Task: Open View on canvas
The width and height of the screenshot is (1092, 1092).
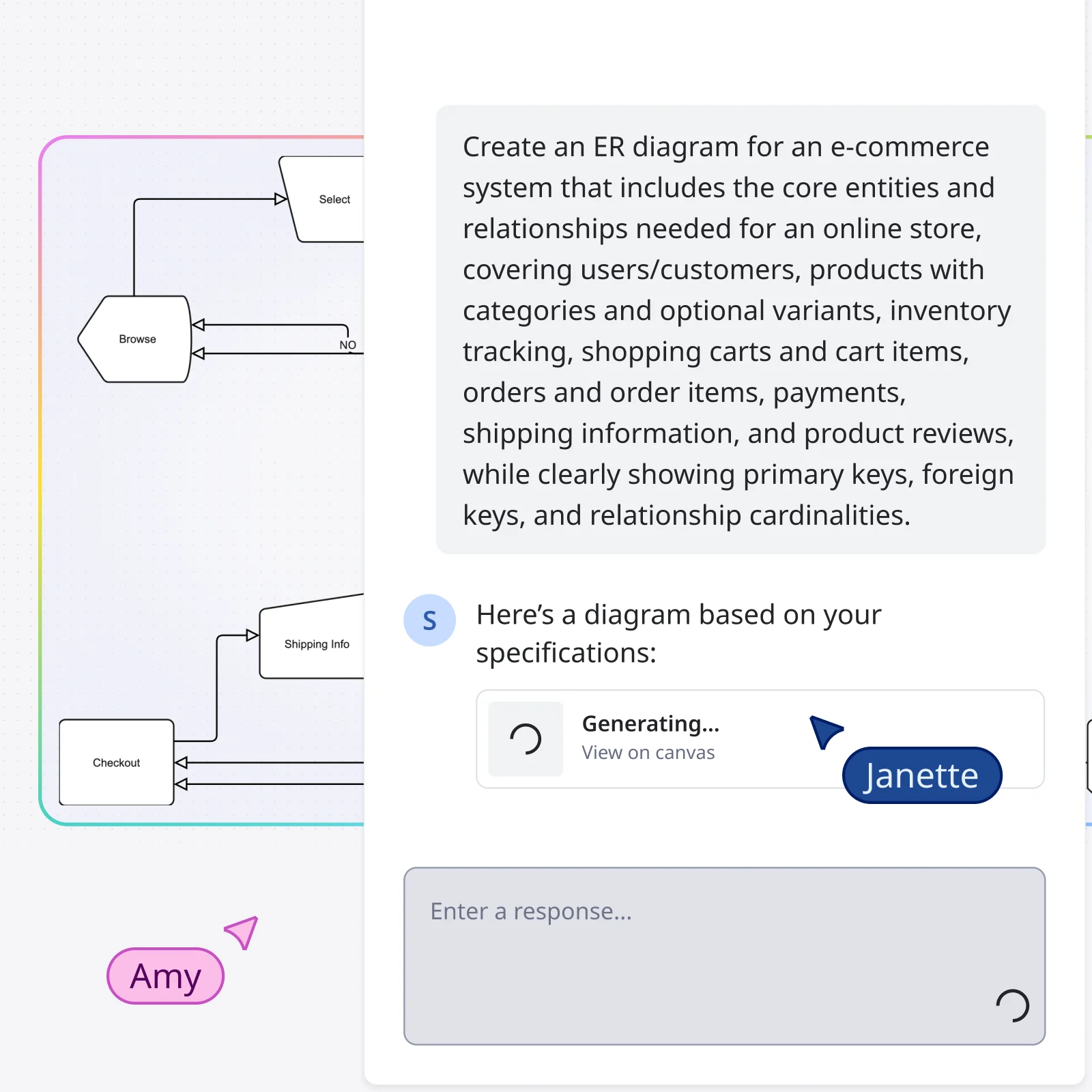Action: pos(647,752)
